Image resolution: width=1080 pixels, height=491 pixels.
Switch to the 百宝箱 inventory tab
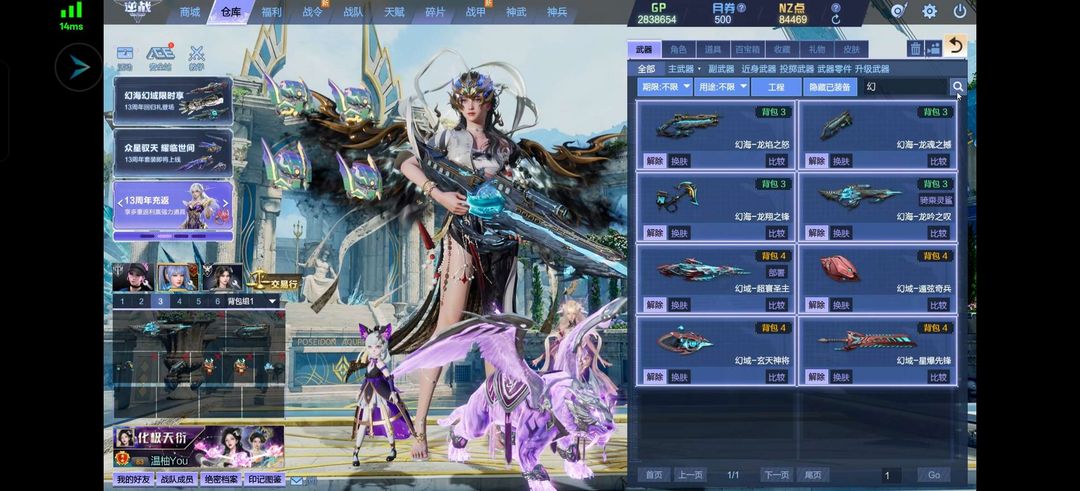[747, 49]
